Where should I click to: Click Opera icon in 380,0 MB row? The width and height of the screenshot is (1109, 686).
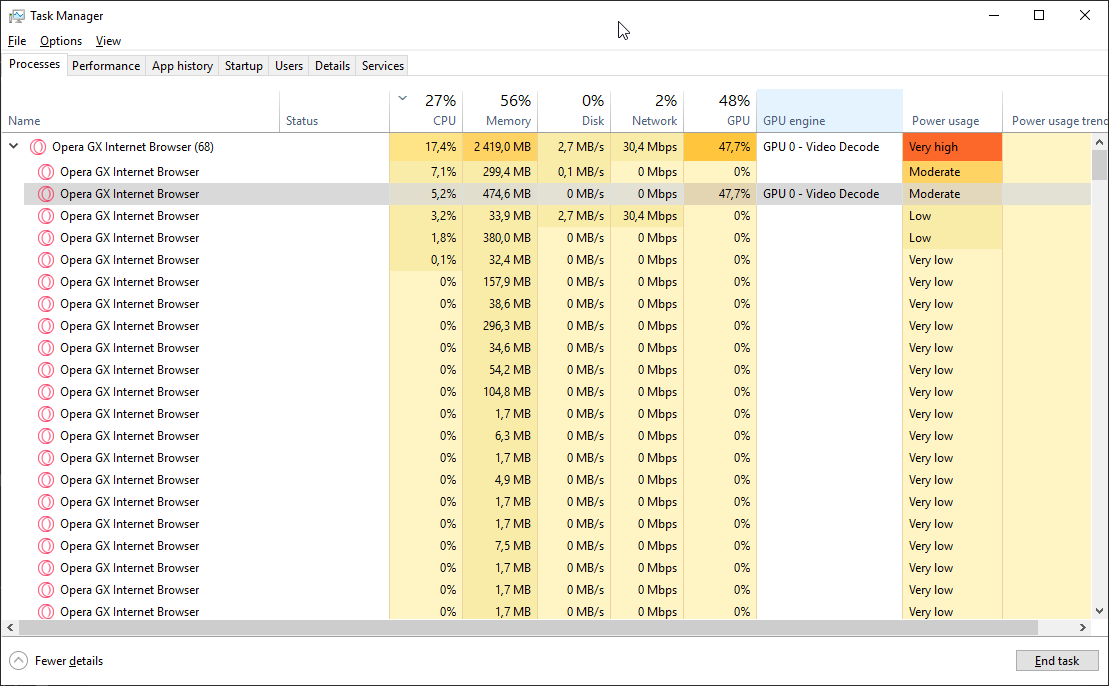pos(46,238)
